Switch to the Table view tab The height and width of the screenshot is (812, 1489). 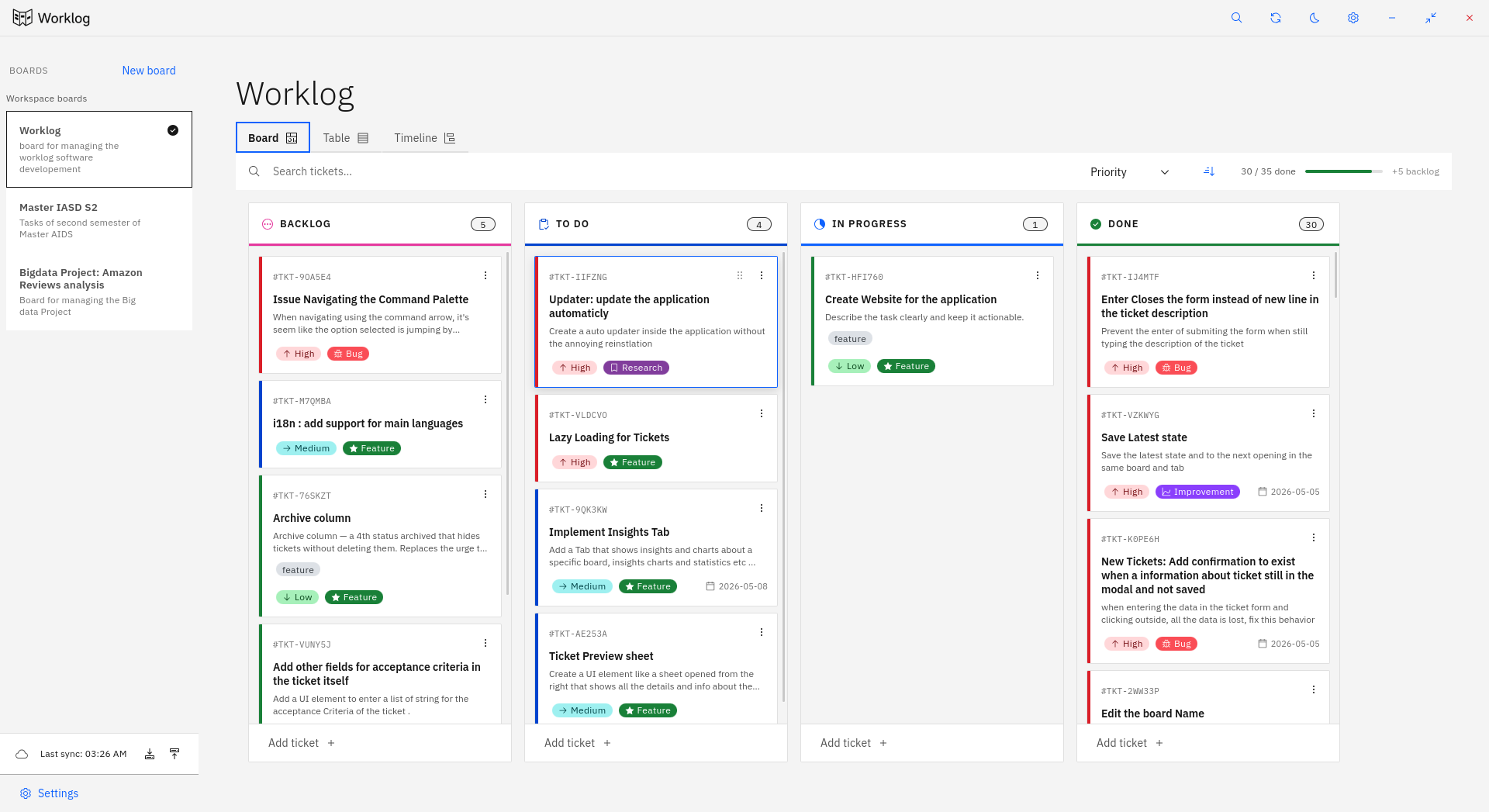pos(345,138)
